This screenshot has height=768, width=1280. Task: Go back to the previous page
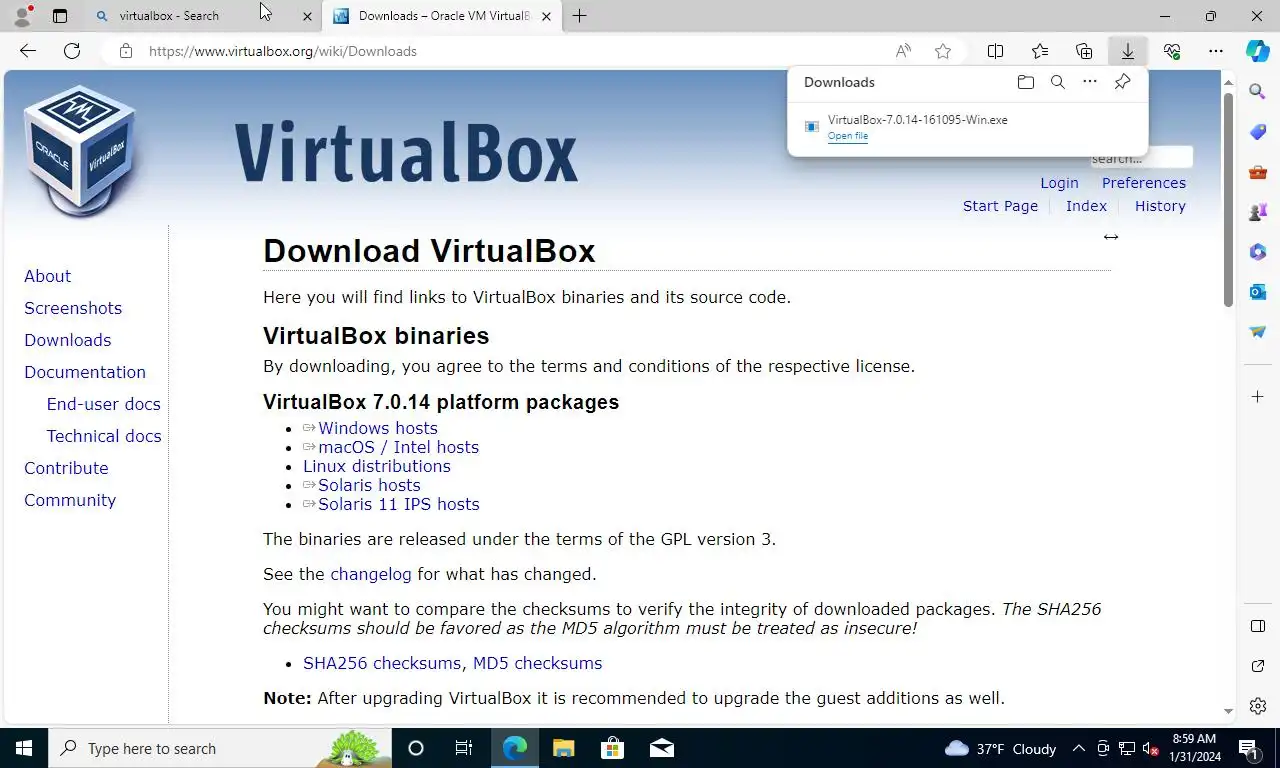click(28, 51)
